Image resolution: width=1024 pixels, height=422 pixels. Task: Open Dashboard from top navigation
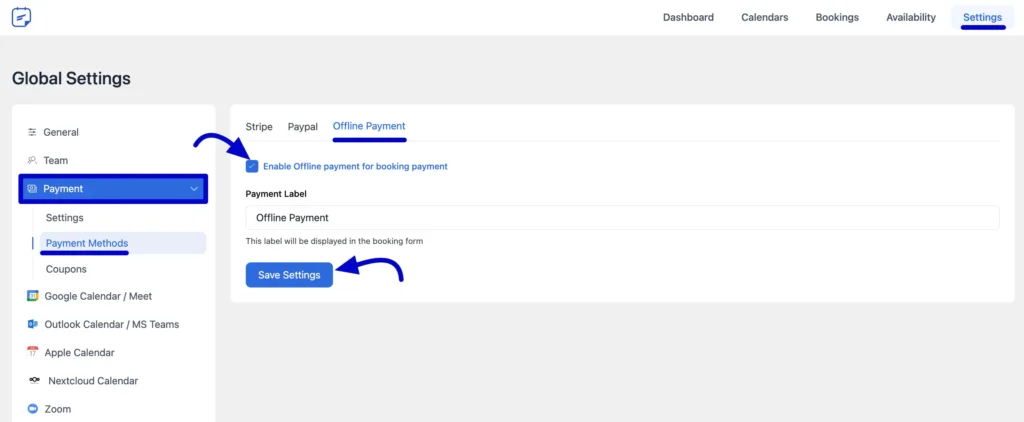[688, 17]
